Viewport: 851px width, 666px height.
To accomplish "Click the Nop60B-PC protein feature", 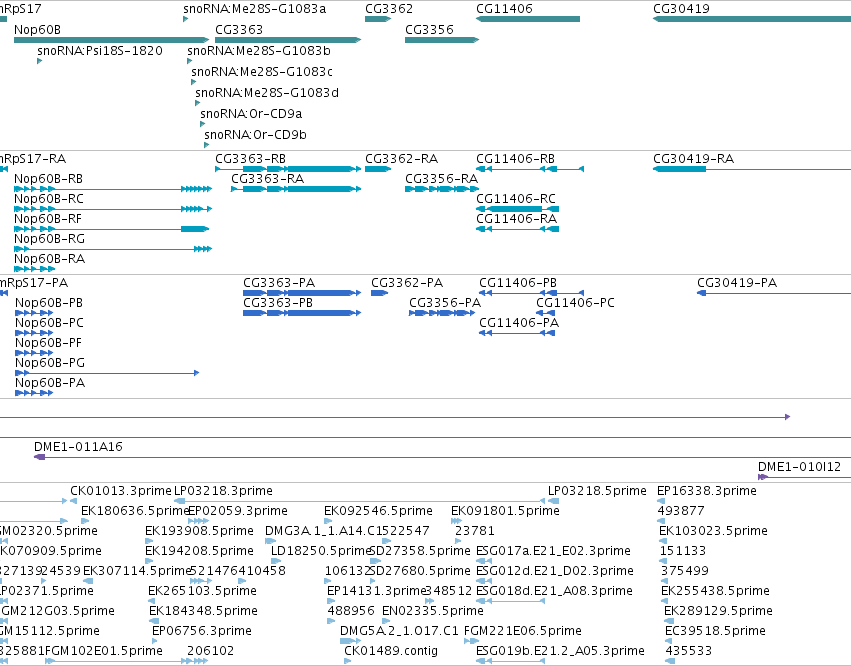I will 34,333.
